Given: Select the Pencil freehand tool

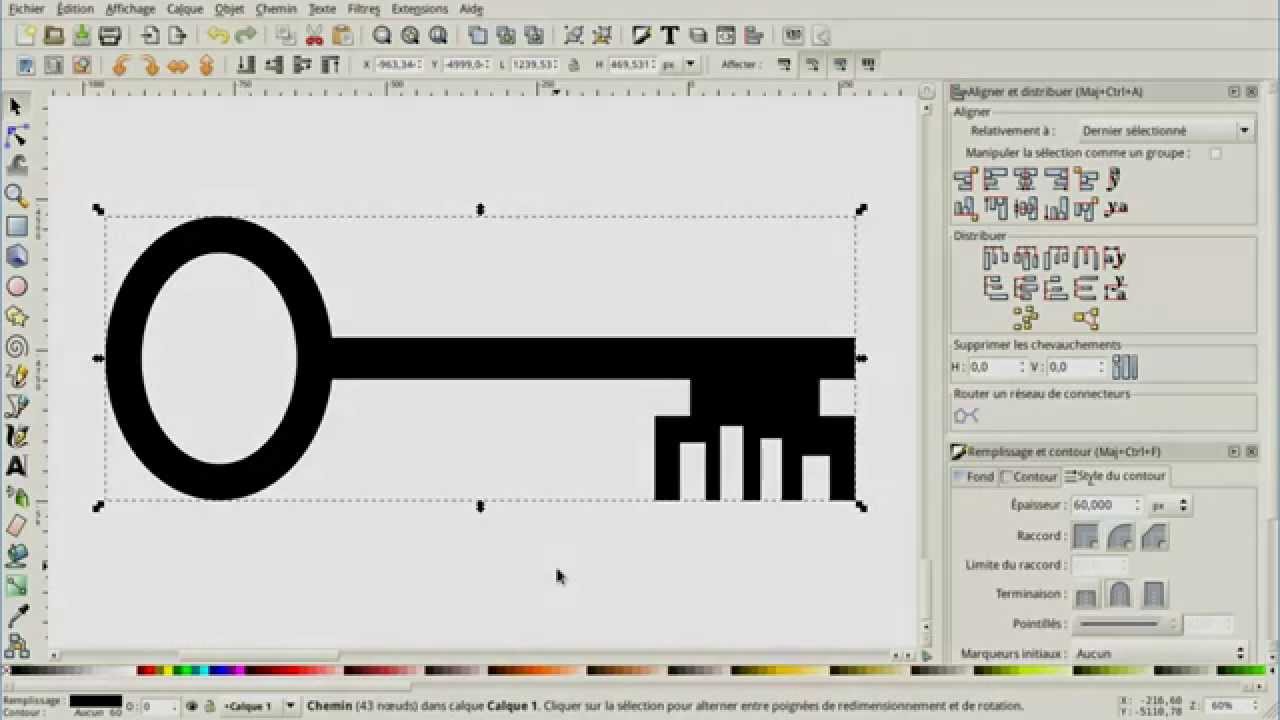Looking at the screenshot, I should (x=16, y=376).
